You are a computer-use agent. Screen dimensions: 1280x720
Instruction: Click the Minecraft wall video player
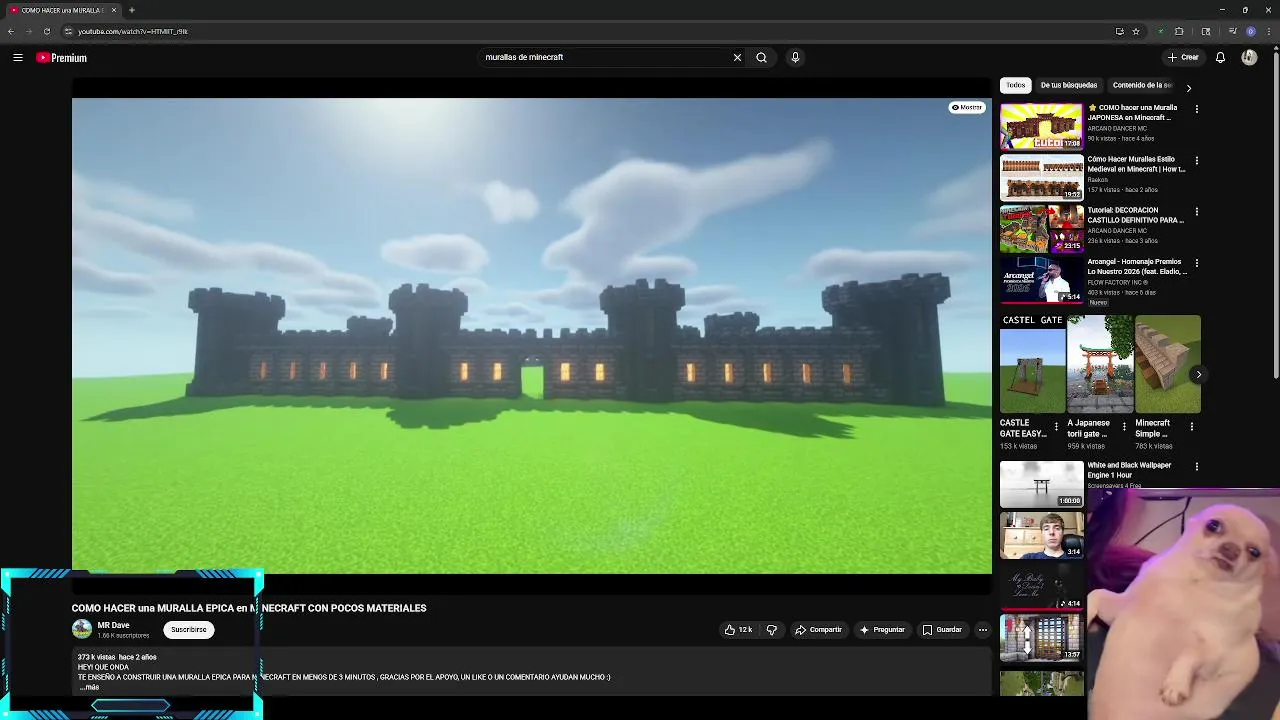click(x=532, y=336)
